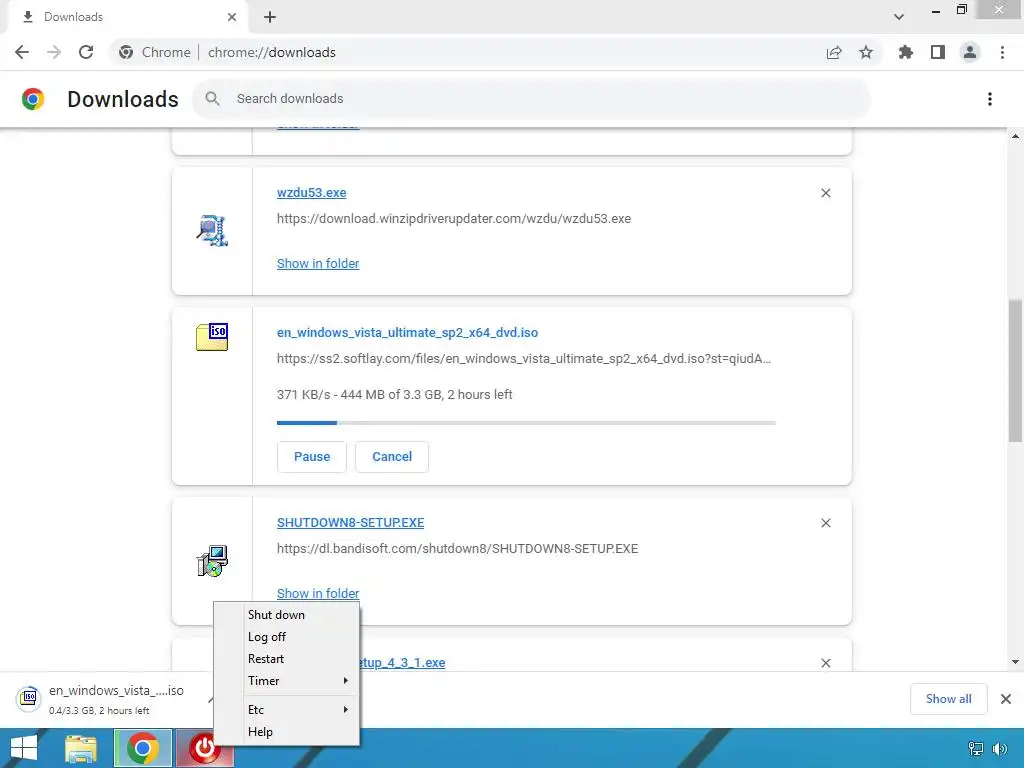Show SHUTDOWN8-SETUP.EXE in folder
Screen dimensions: 1024x768
coord(318,593)
